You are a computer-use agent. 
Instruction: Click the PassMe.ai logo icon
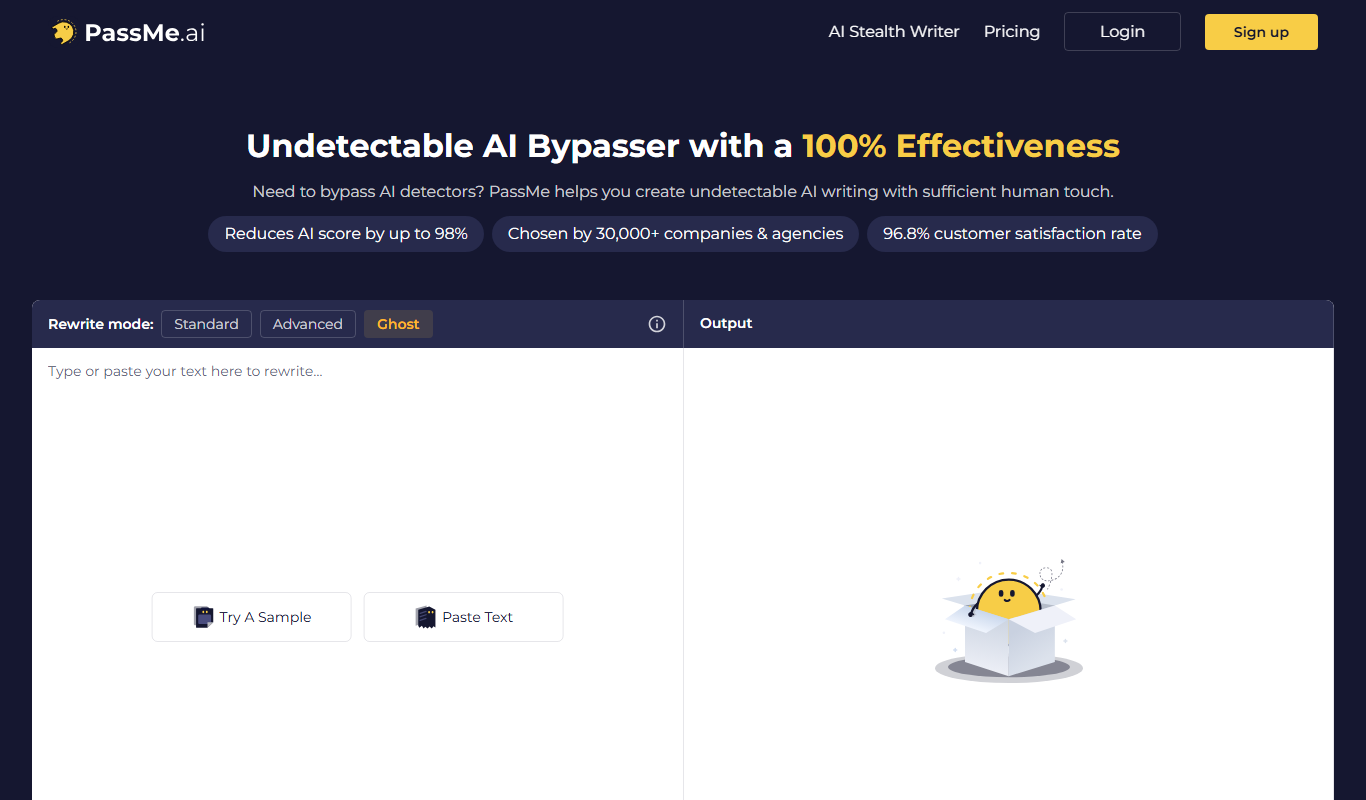(64, 32)
